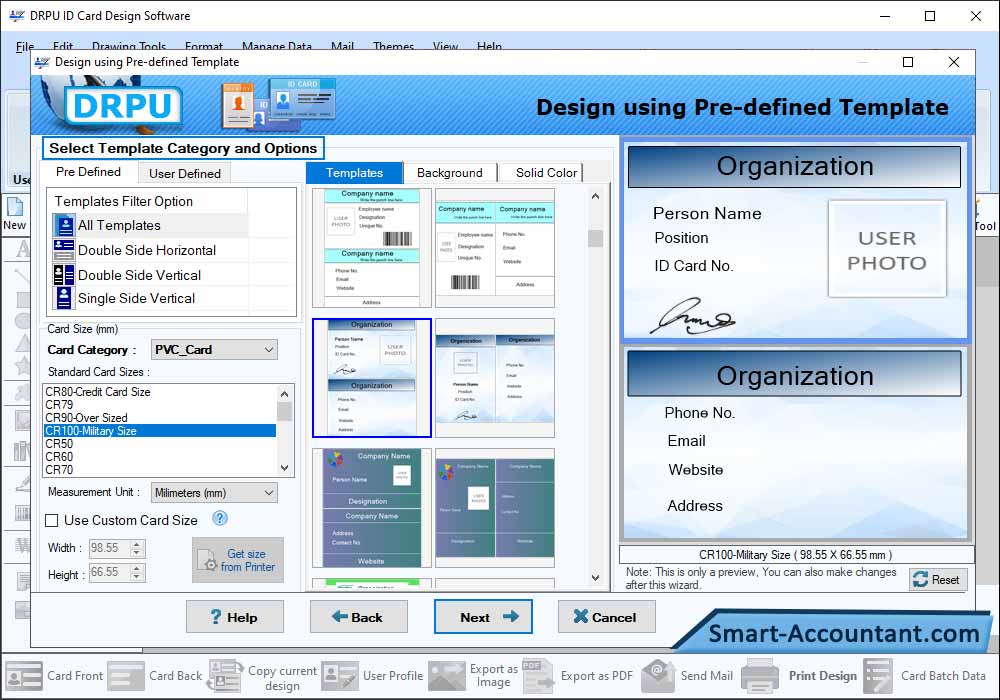Click Export as Image icon

point(446,676)
